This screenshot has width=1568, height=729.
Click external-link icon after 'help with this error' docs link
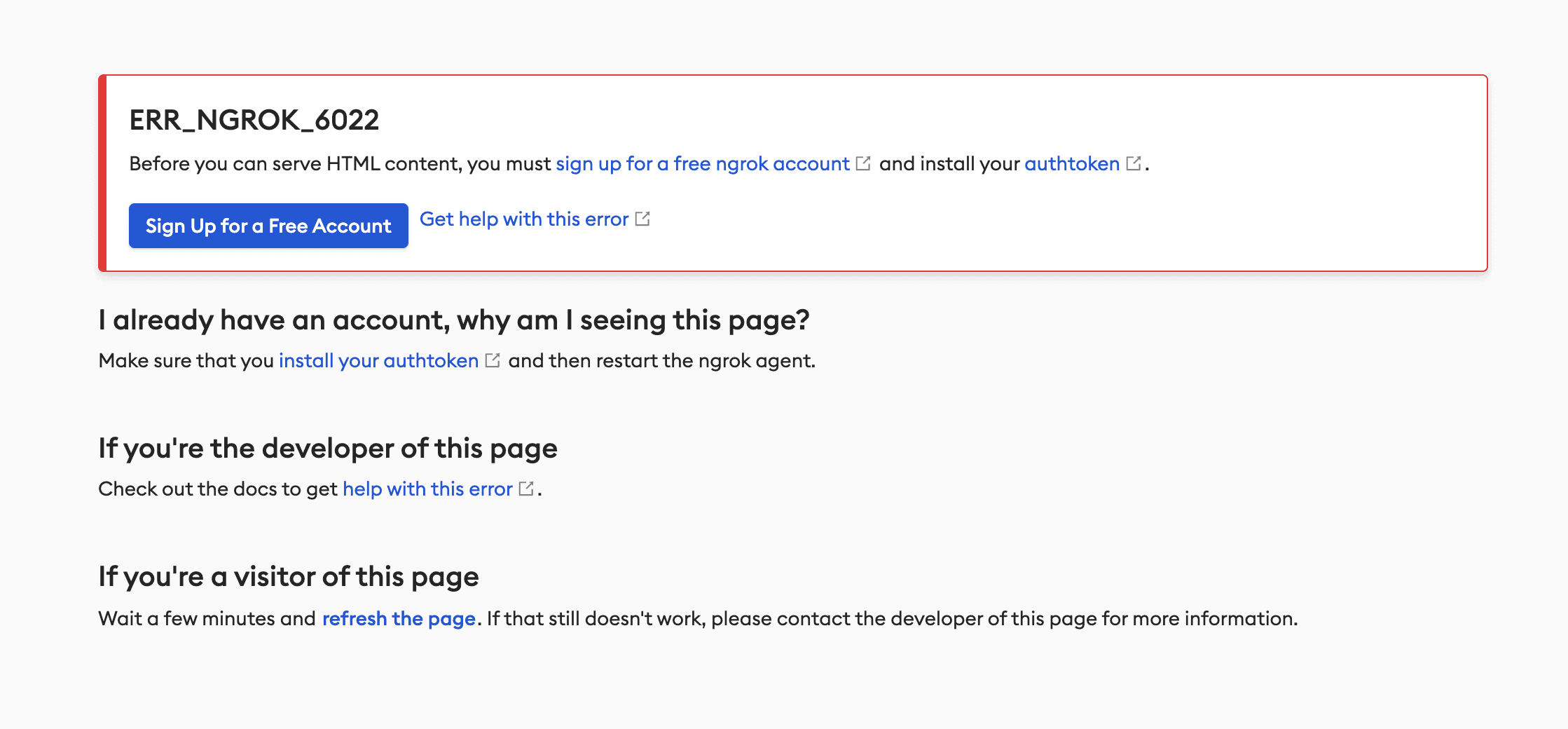pos(526,489)
